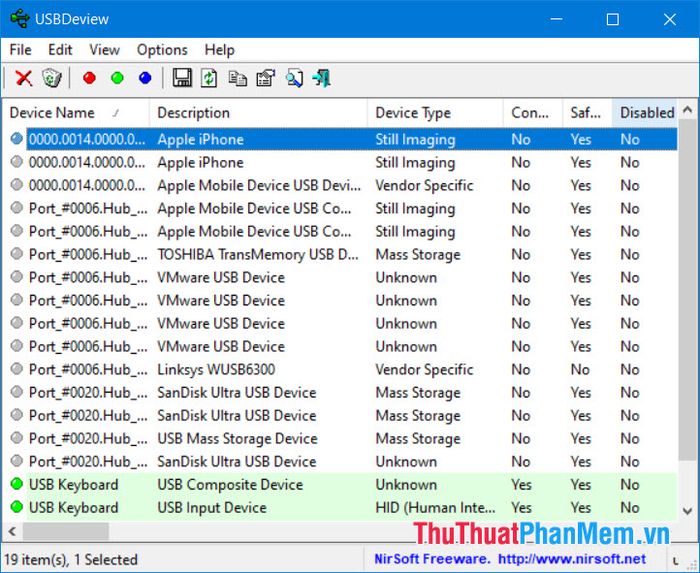The width and height of the screenshot is (700, 573).
Task: Click HID (Human Inte... device type cell
Action: point(435,507)
